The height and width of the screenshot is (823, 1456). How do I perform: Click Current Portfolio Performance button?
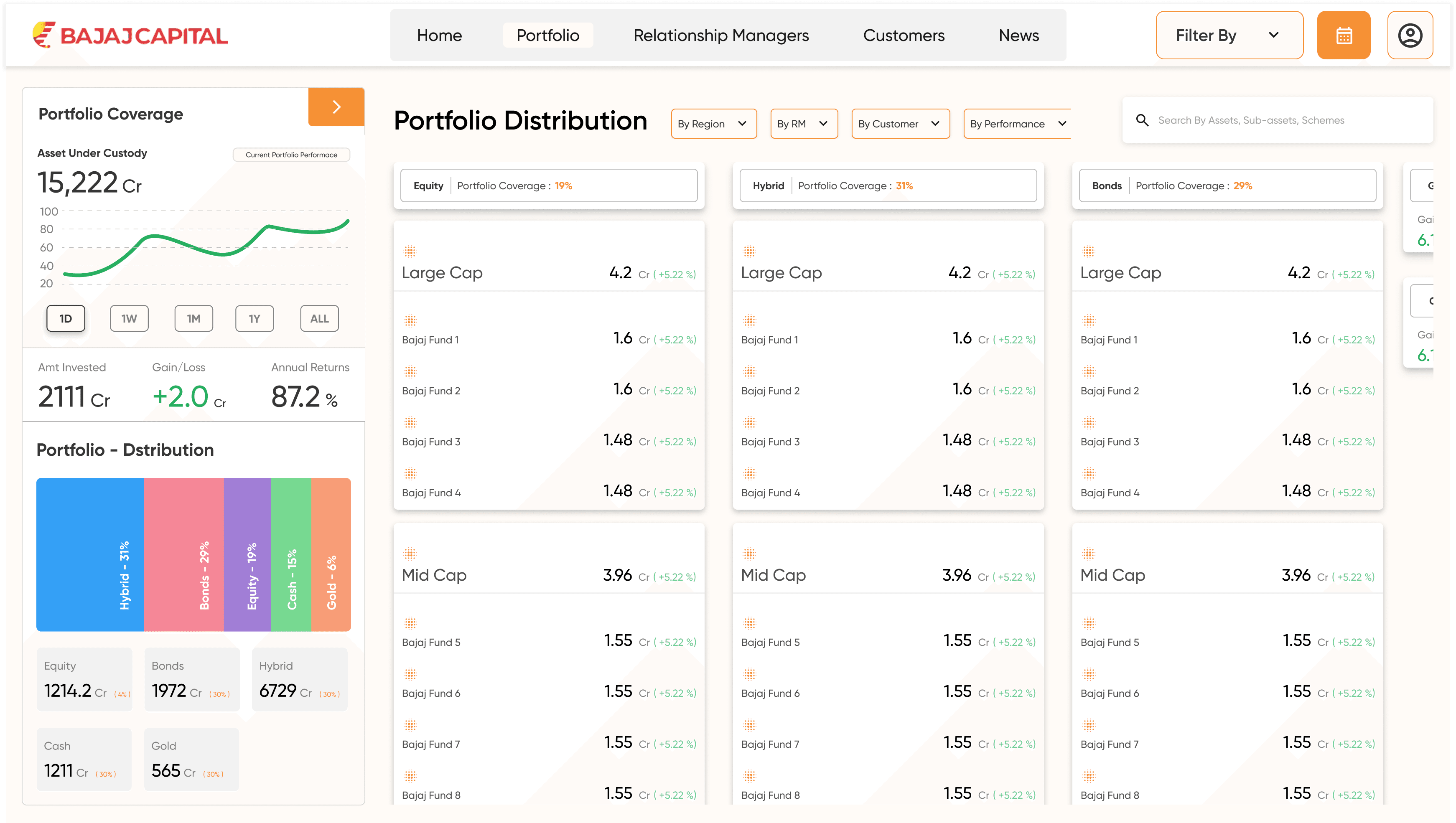pos(291,154)
